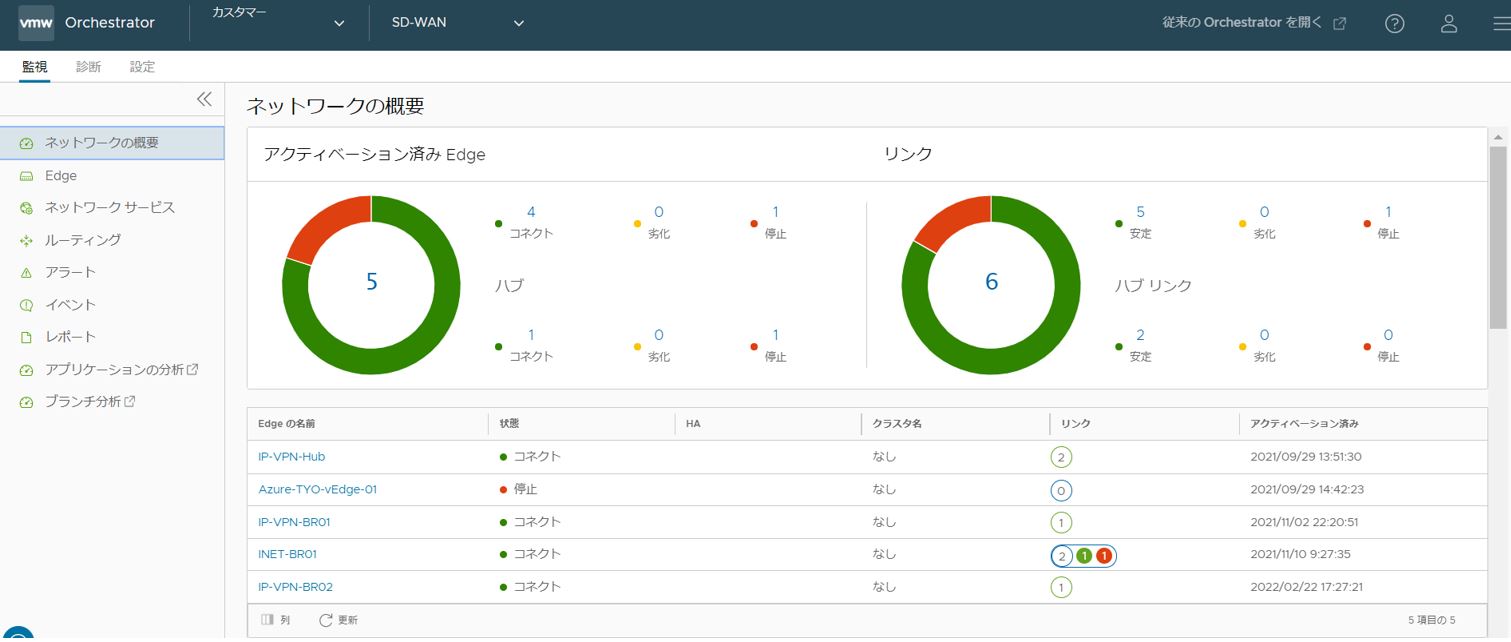Open the hamburger menu icon
The width and height of the screenshot is (1511, 642).
click(x=1500, y=24)
